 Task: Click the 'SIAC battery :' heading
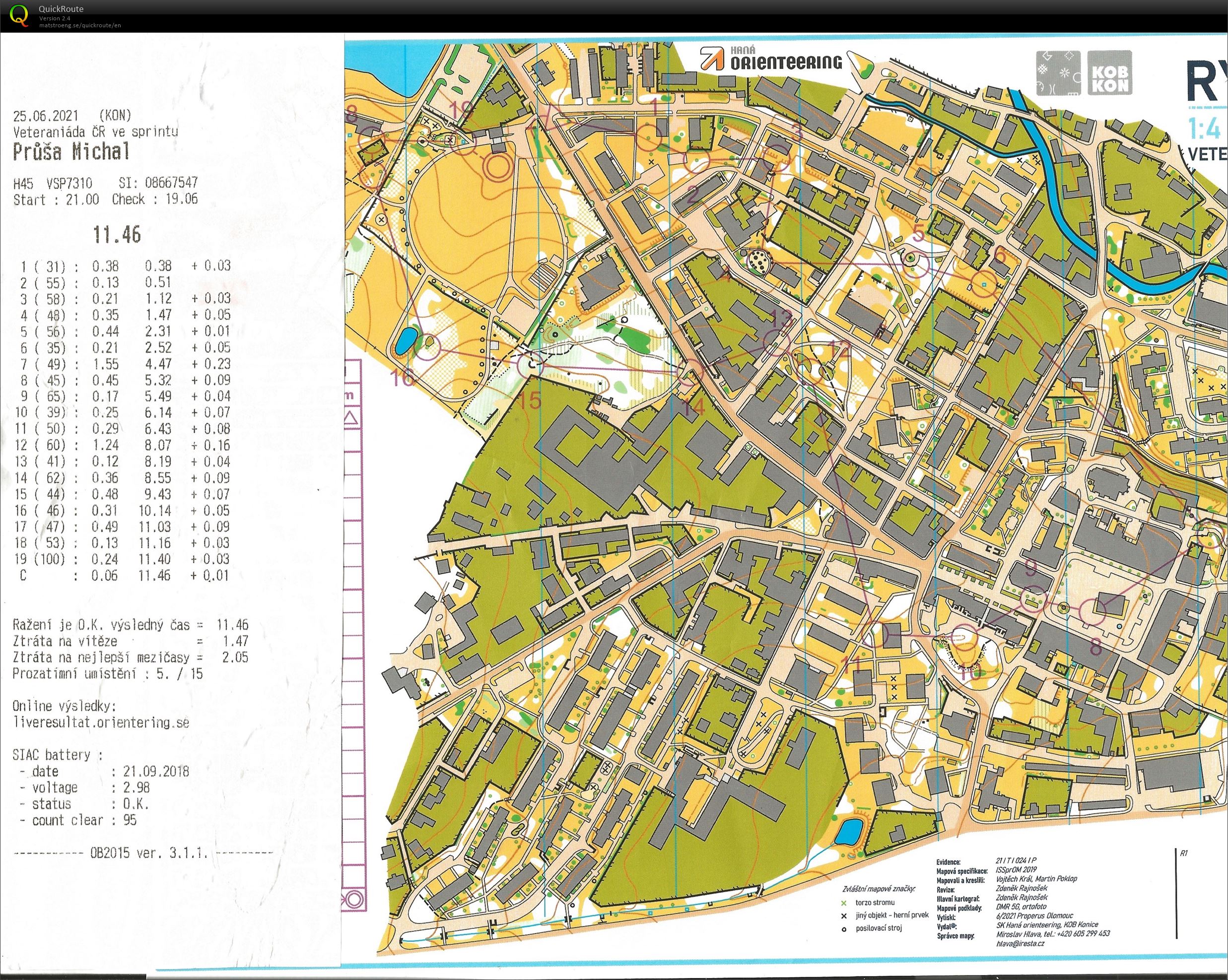pyautogui.click(x=58, y=755)
